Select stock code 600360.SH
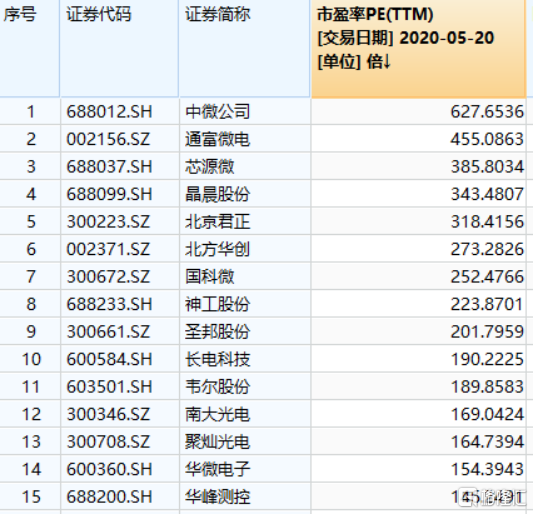Screen dimensions: 533x514 (109, 470)
